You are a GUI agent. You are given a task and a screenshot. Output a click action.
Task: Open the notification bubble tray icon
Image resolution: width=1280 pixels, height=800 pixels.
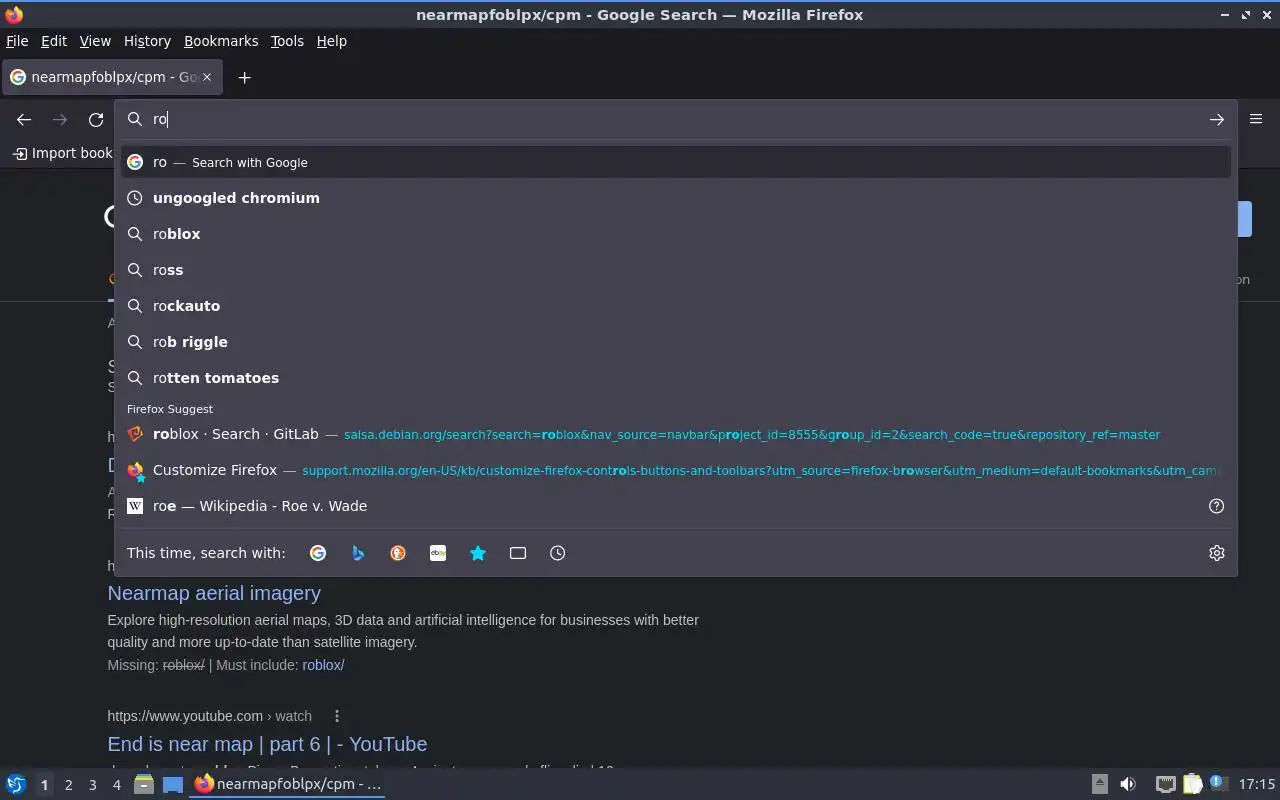pos(1218,783)
